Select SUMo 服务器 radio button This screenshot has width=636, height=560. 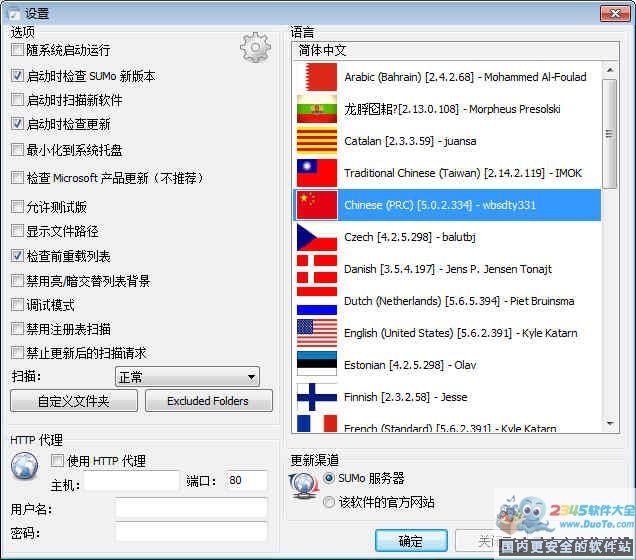(329, 478)
